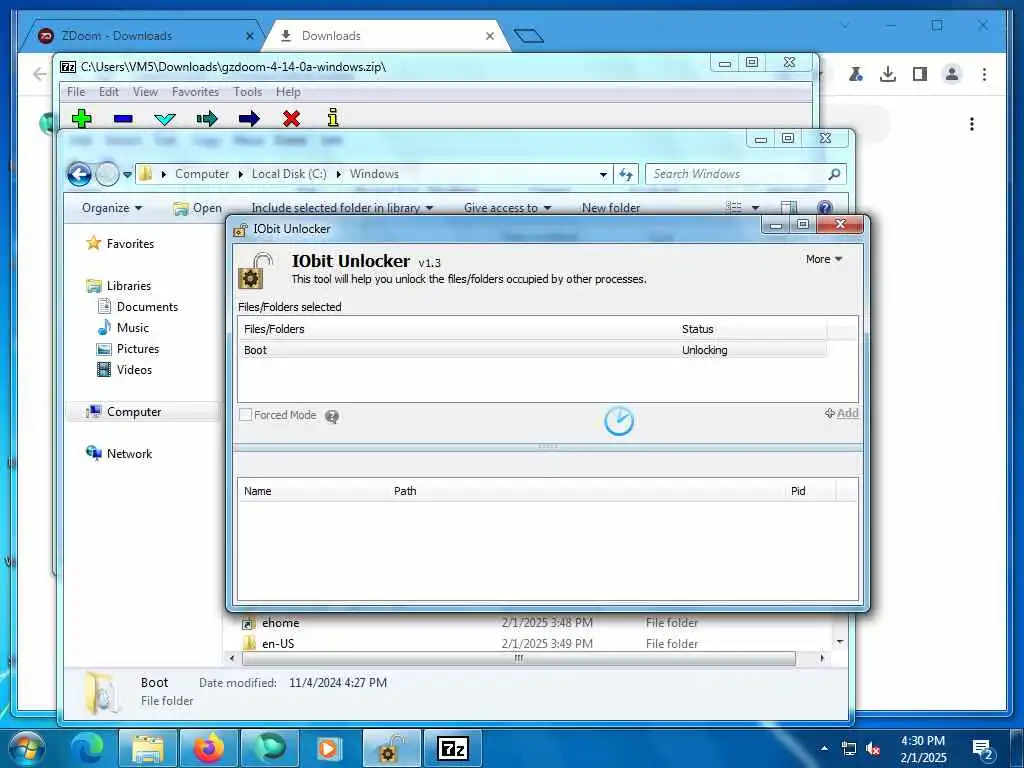Click the green Copy arrow icon in 7-Zip
The image size is (1024, 768).
pyautogui.click(x=207, y=118)
